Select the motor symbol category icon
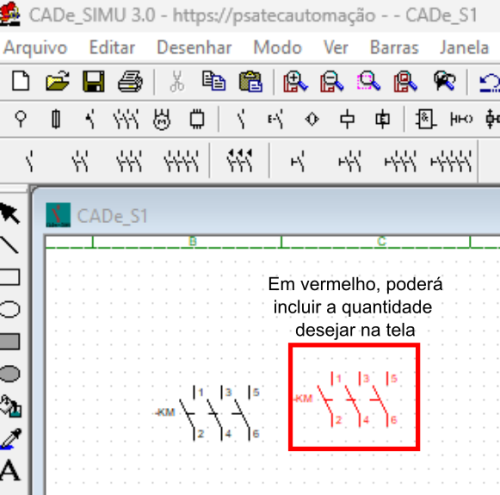Image resolution: width=500 pixels, height=495 pixels. tap(162, 119)
